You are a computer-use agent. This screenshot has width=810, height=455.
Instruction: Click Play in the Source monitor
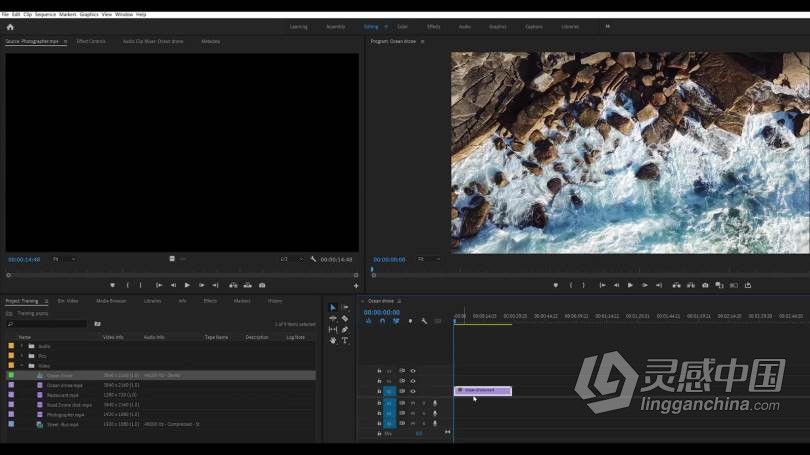click(187, 285)
